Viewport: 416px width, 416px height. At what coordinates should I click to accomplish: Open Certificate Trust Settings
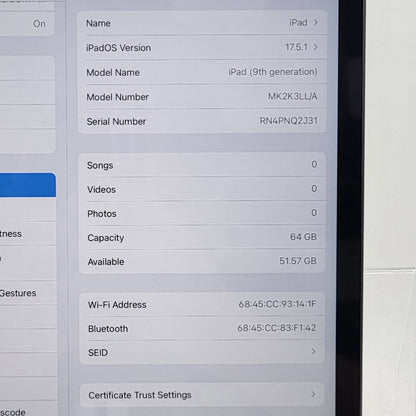(x=202, y=395)
